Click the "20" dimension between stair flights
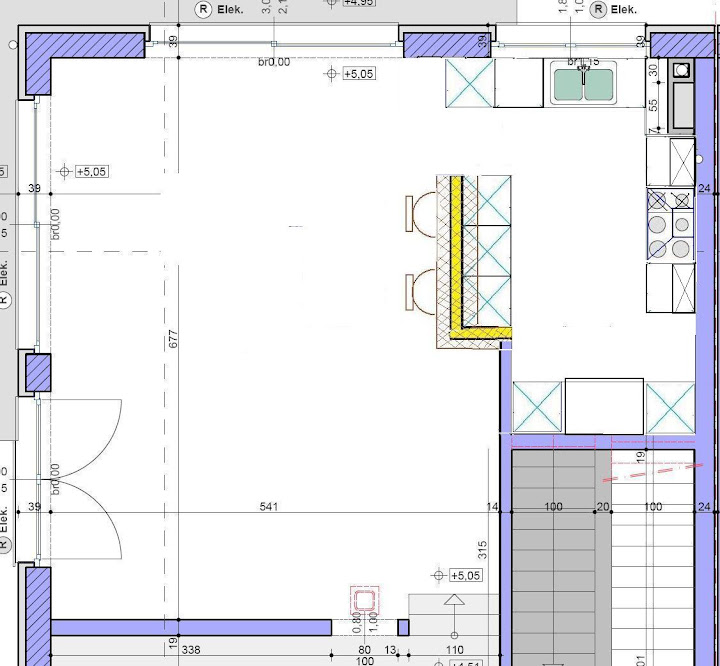The image size is (720, 666). [602, 506]
